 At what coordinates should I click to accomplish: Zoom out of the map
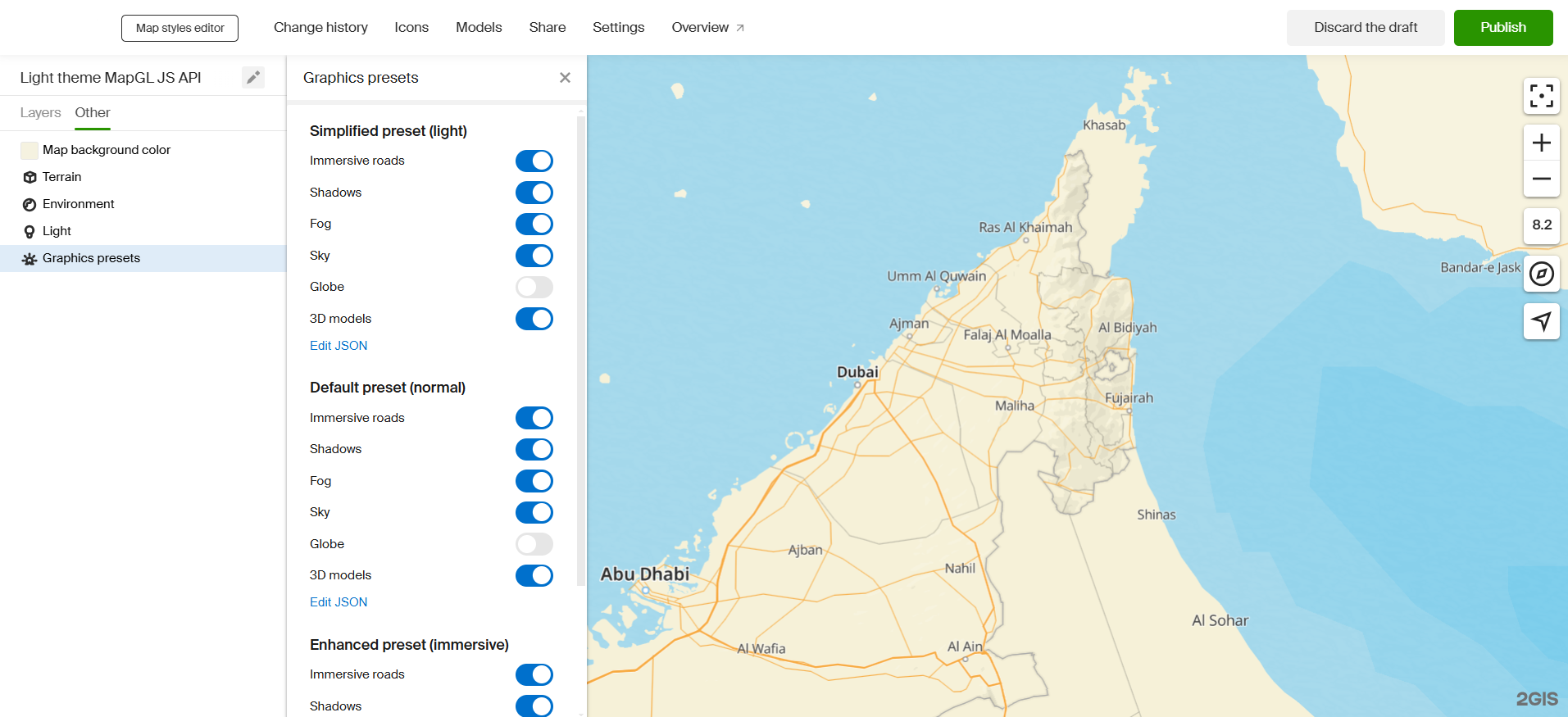pyautogui.click(x=1541, y=179)
